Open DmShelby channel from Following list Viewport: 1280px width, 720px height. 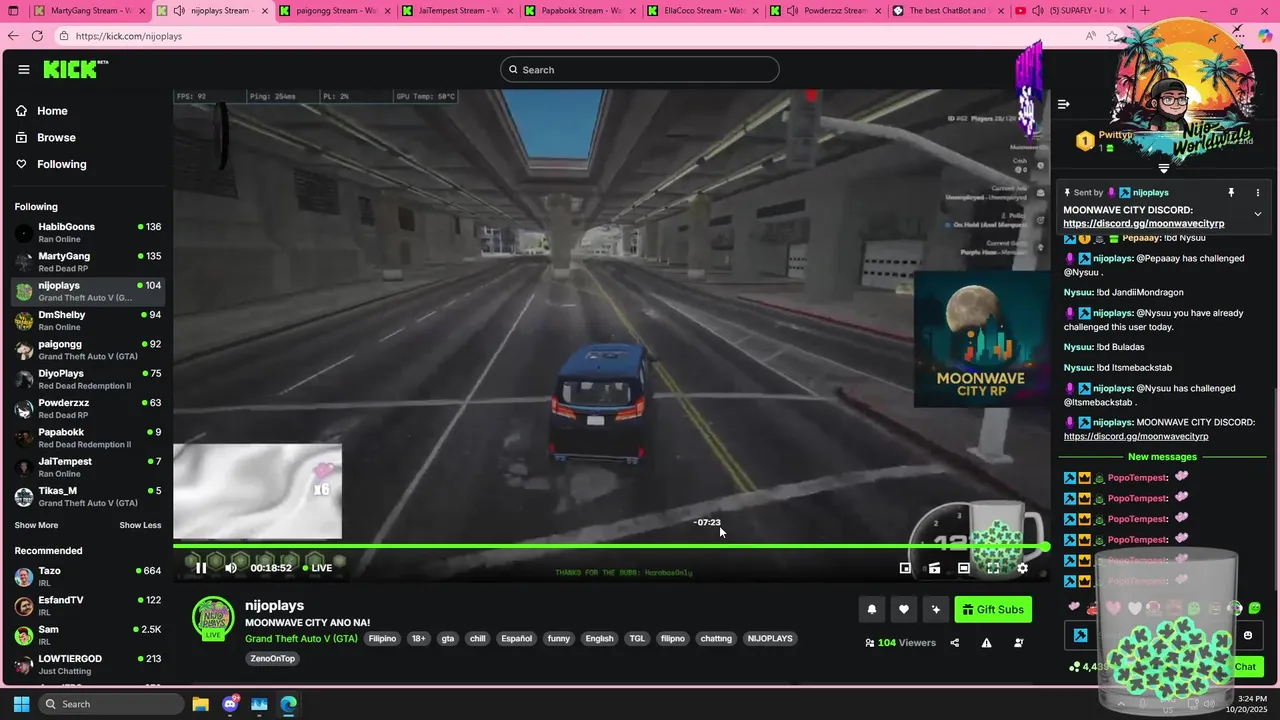point(88,321)
